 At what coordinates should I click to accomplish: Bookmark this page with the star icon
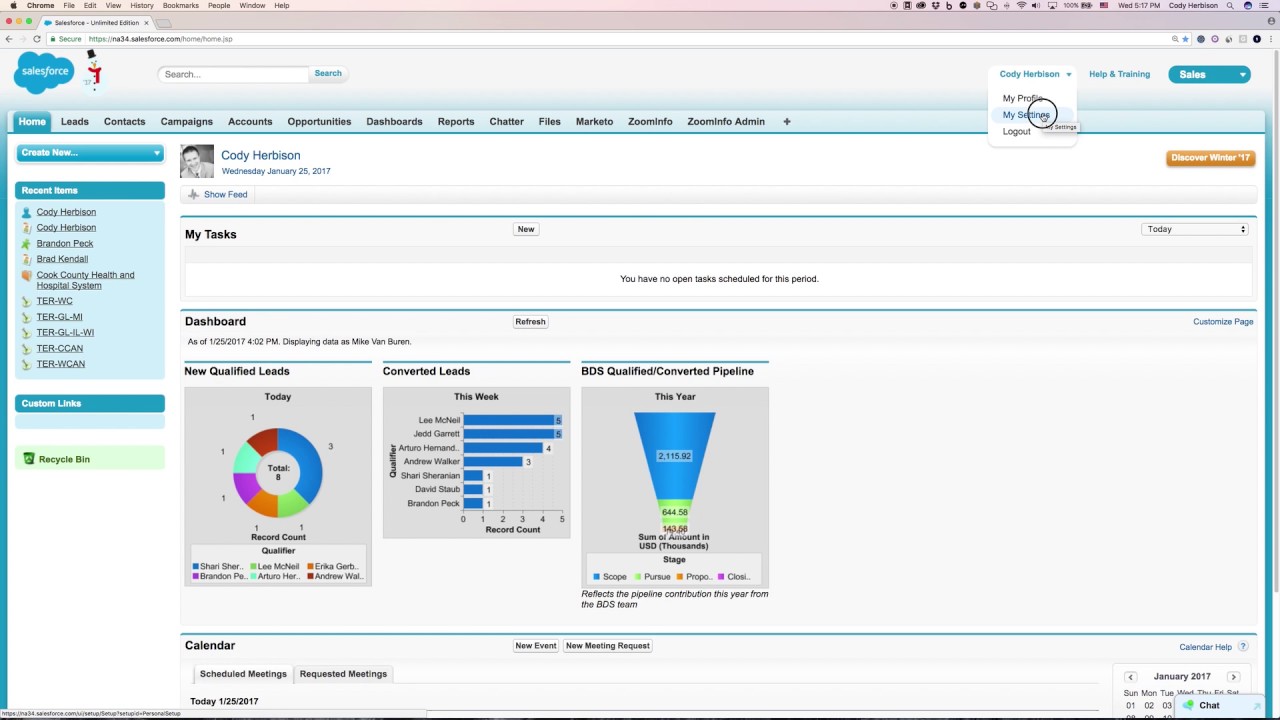coord(1186,39)
